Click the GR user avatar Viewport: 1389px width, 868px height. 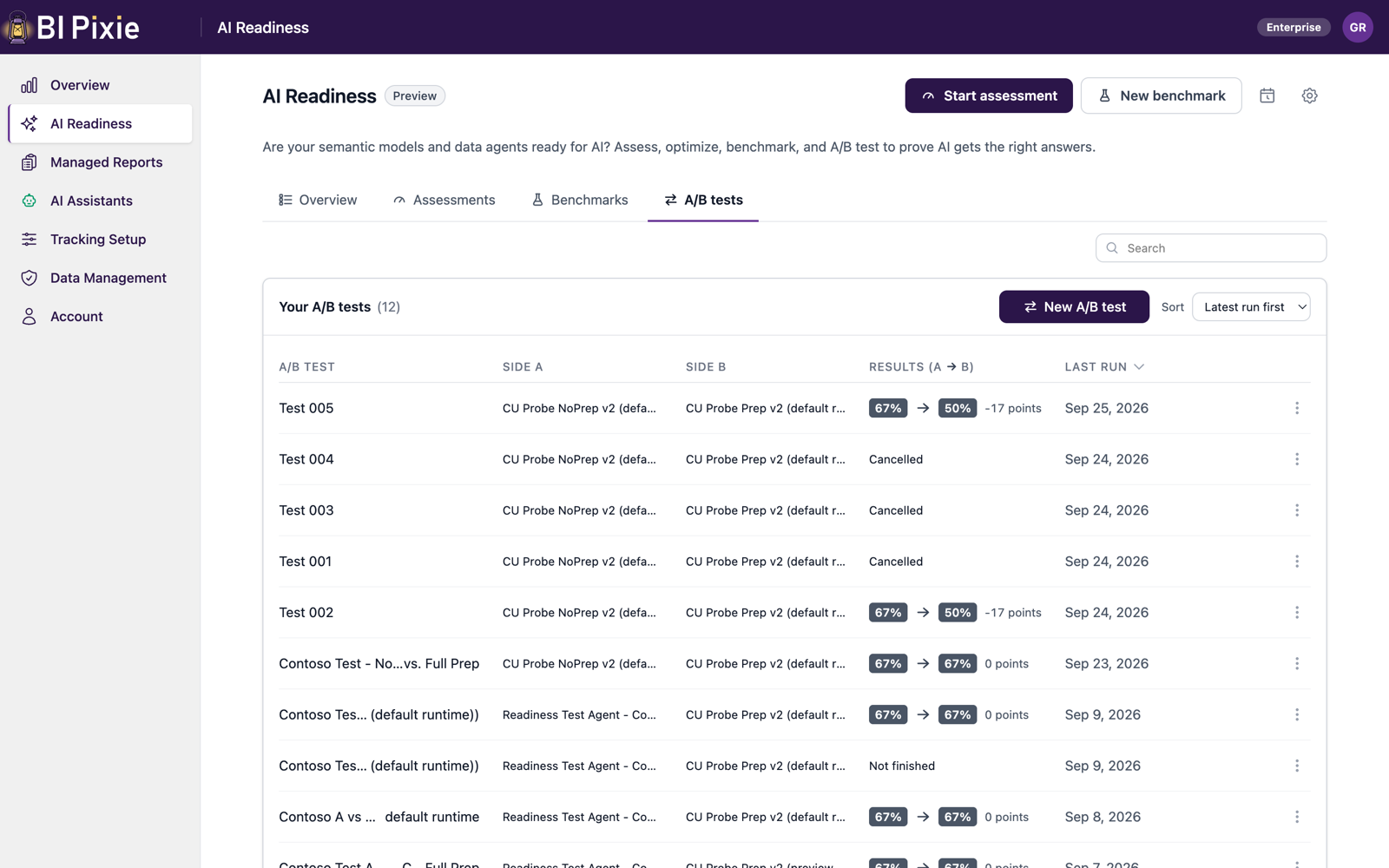point(1358,27)
